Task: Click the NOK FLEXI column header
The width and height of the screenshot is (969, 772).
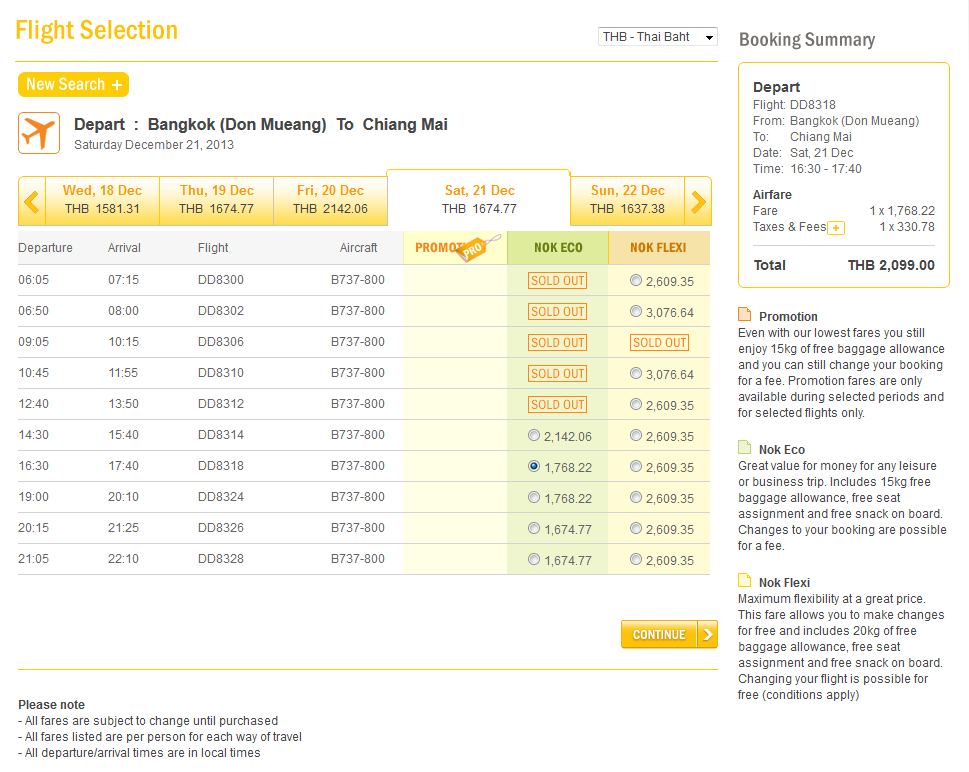Action: pos(658,248)
